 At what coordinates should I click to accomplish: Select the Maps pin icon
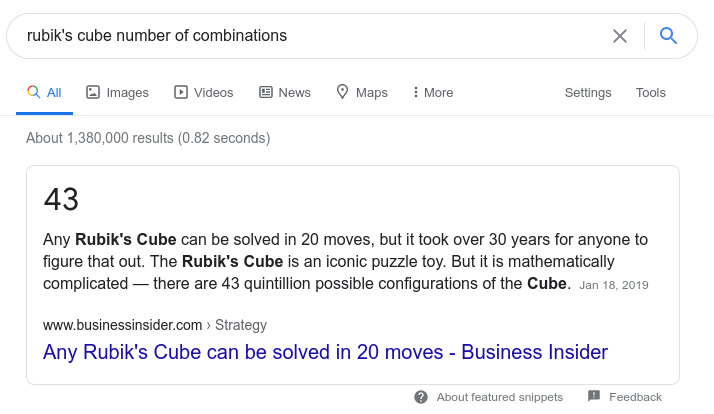(x=342, y=92)
